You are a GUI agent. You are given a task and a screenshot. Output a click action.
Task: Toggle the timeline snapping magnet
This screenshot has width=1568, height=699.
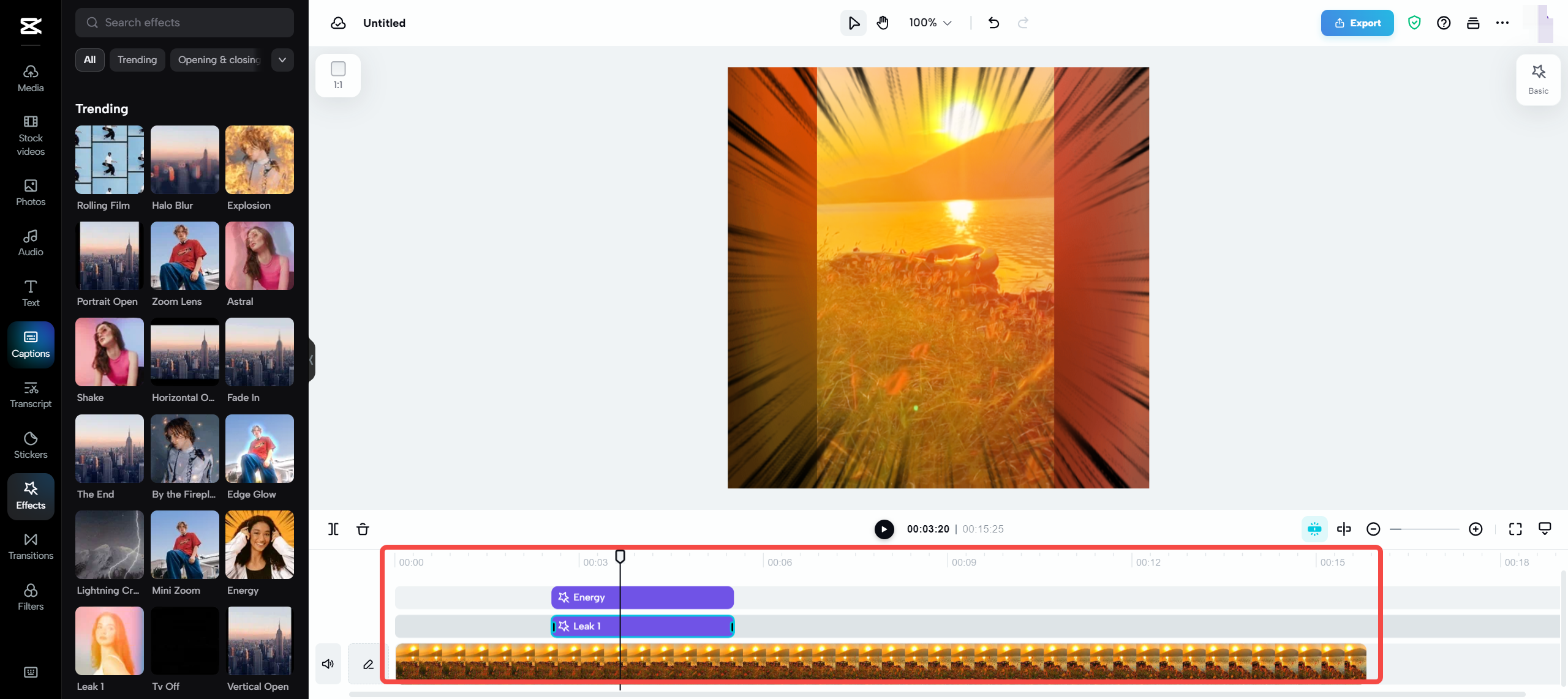[1314, 529]
